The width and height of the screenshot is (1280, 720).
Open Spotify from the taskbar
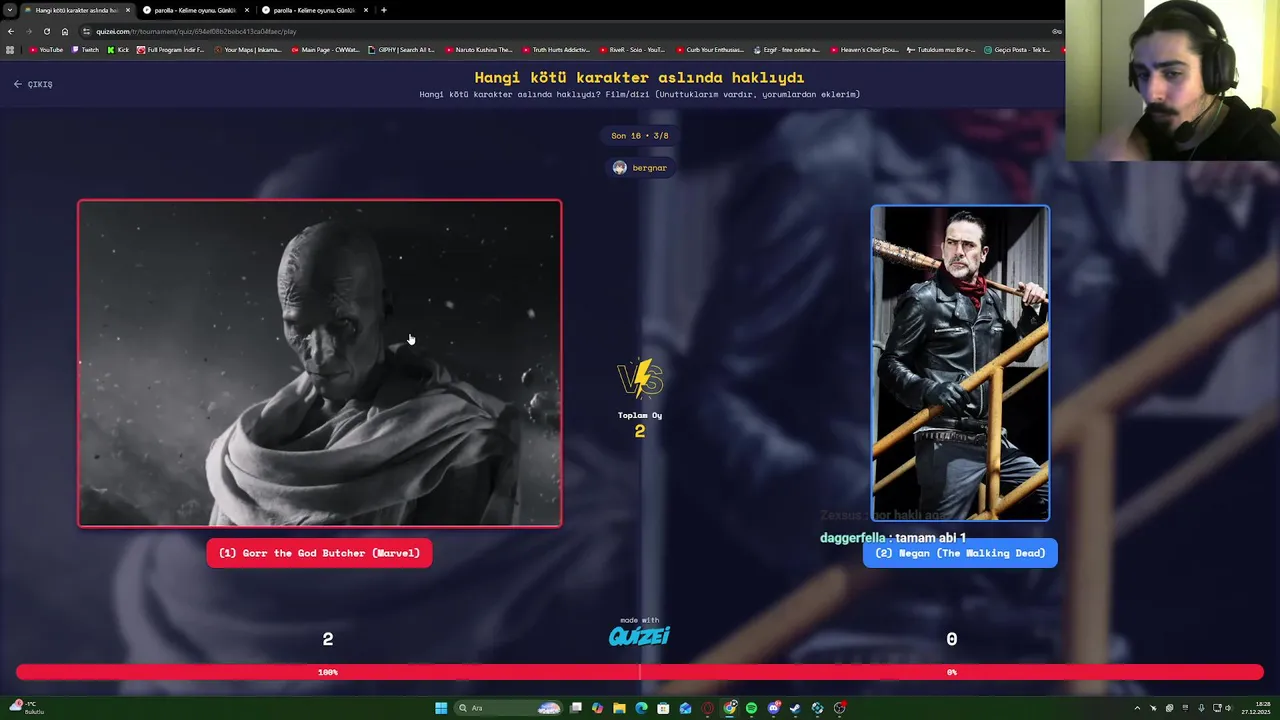click(751, 708)
